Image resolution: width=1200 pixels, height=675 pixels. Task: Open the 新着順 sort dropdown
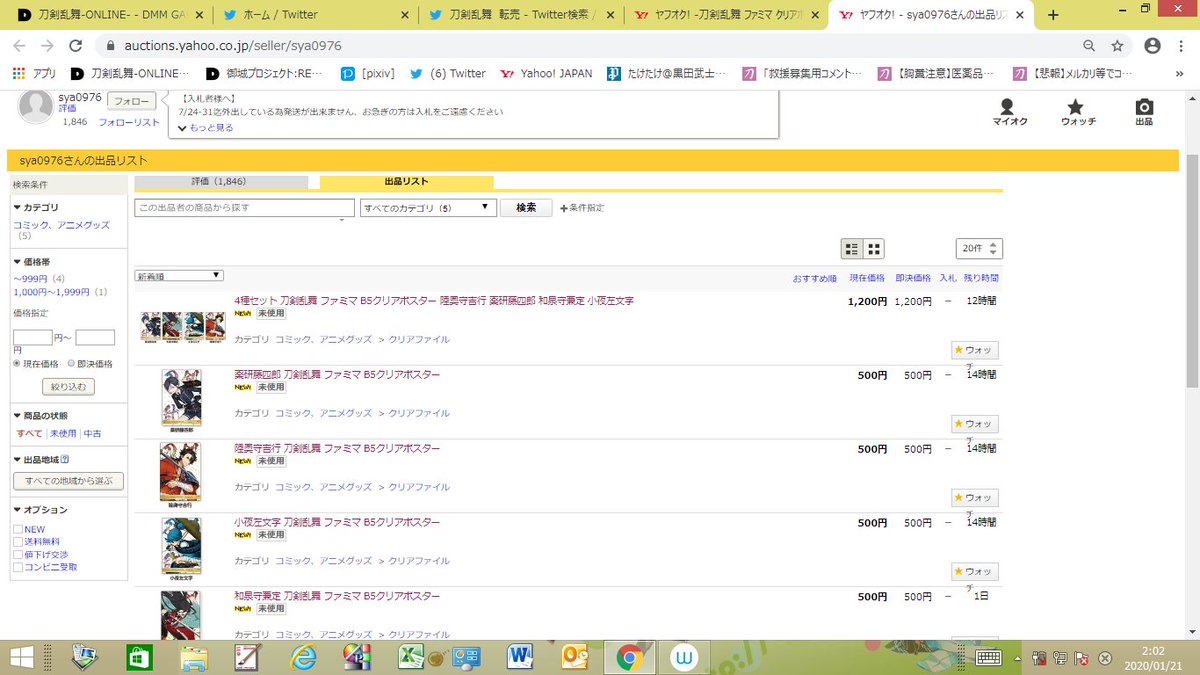click(x=179, y=275)
